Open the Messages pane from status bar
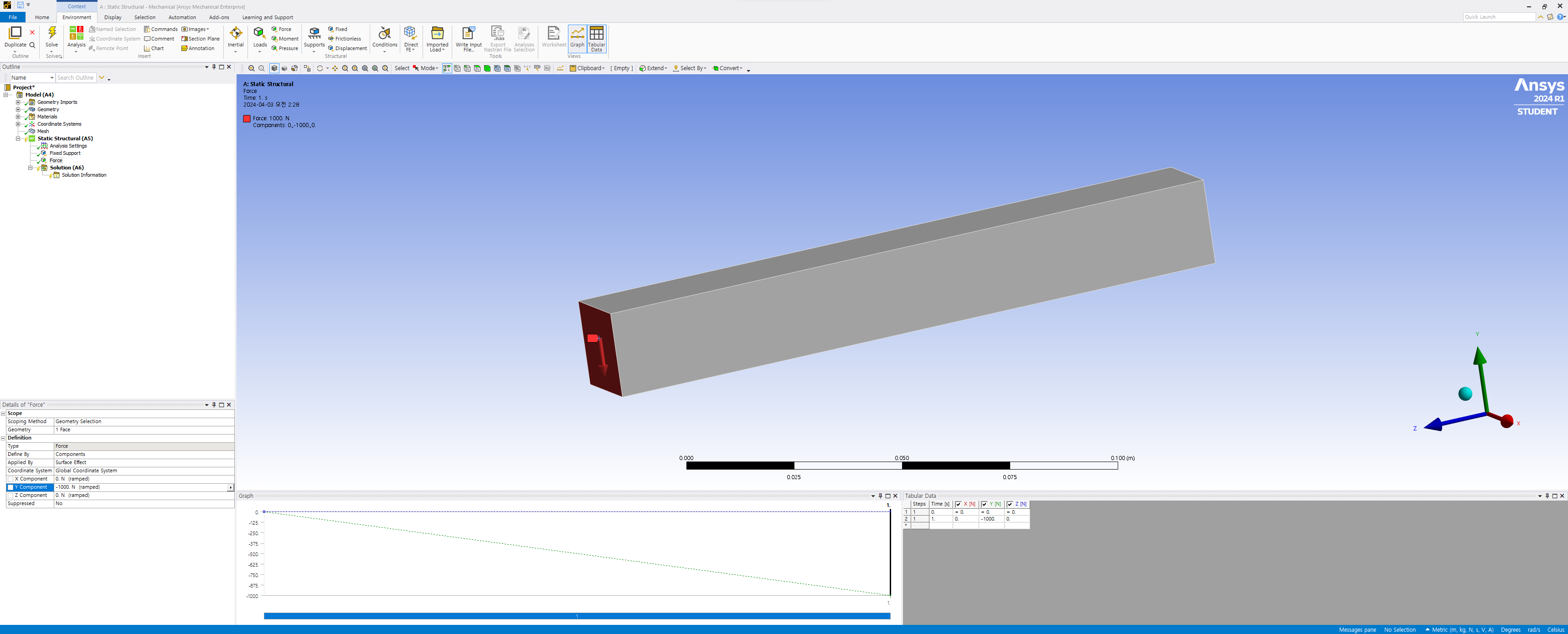 (x=1357, y=630)
